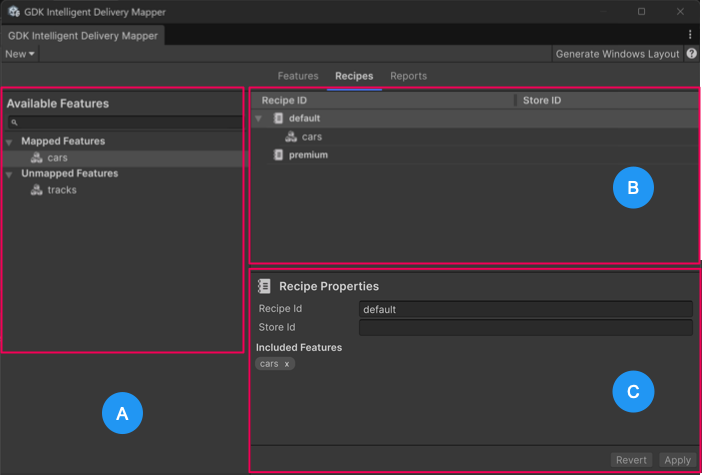Select tracks under Unmapped Features
The image size is (702, 476).
[x=124, y=190]
